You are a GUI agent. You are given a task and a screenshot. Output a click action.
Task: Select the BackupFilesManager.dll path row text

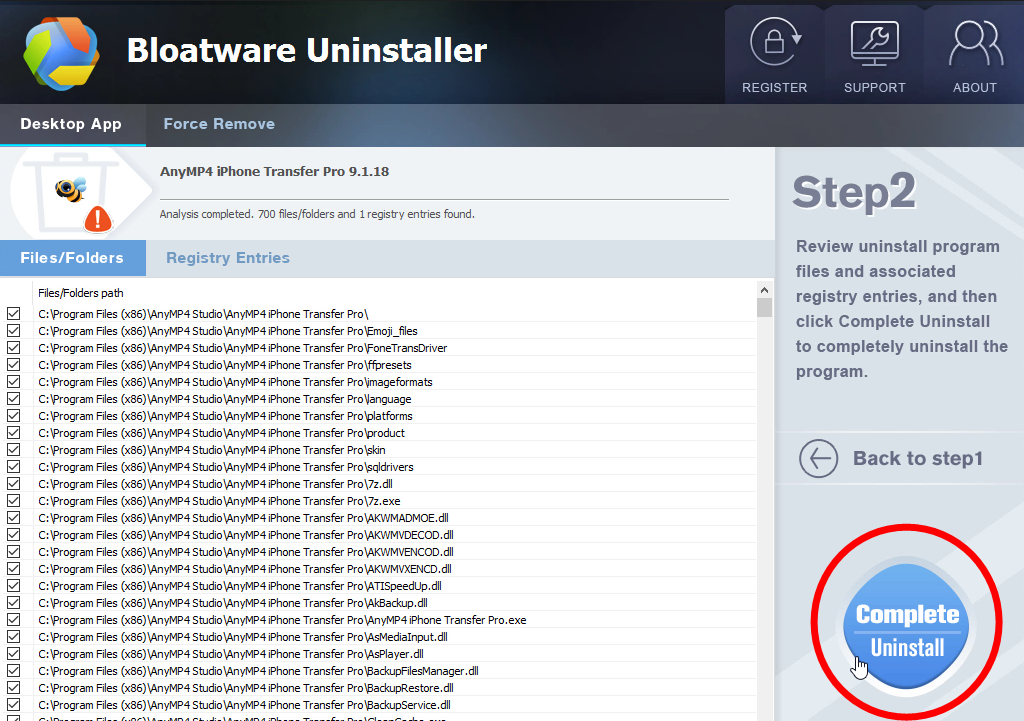coord(258,671)
